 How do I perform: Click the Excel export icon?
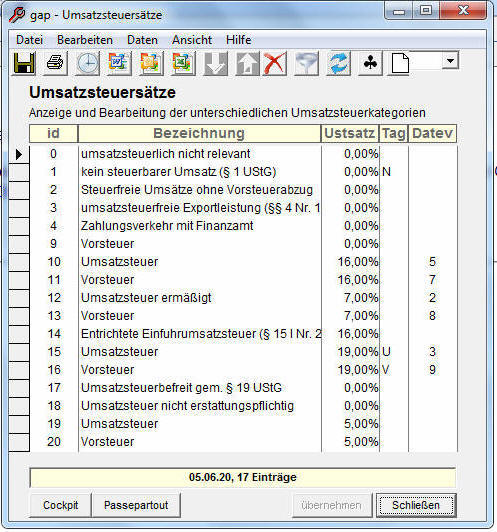[183, 63]
